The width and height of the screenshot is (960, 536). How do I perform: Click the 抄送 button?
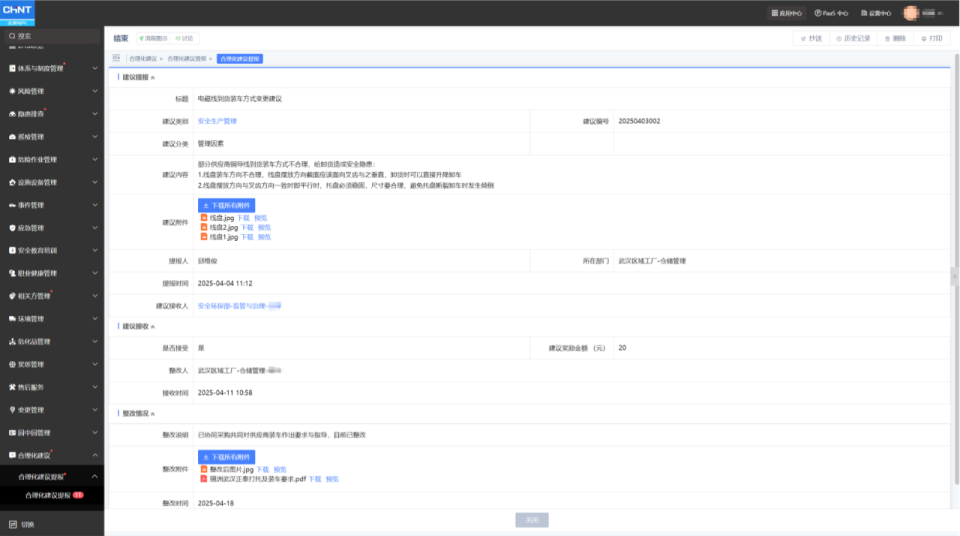[x=811, y=39]
